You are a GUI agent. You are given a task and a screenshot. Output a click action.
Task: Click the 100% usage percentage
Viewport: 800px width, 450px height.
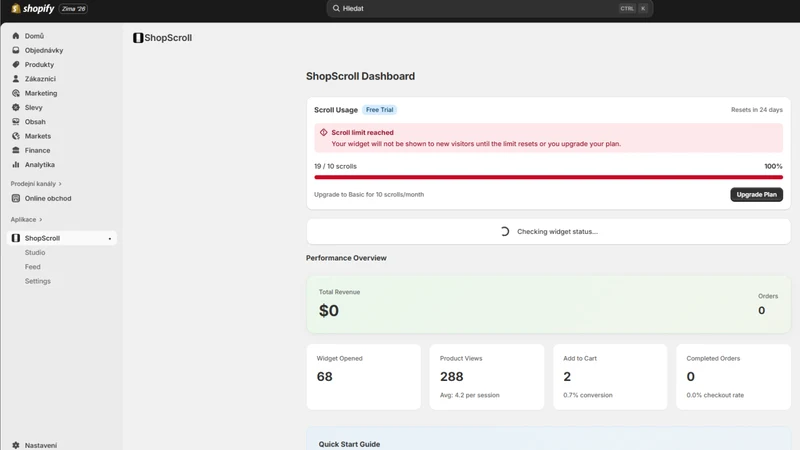(x=773, y=166)
